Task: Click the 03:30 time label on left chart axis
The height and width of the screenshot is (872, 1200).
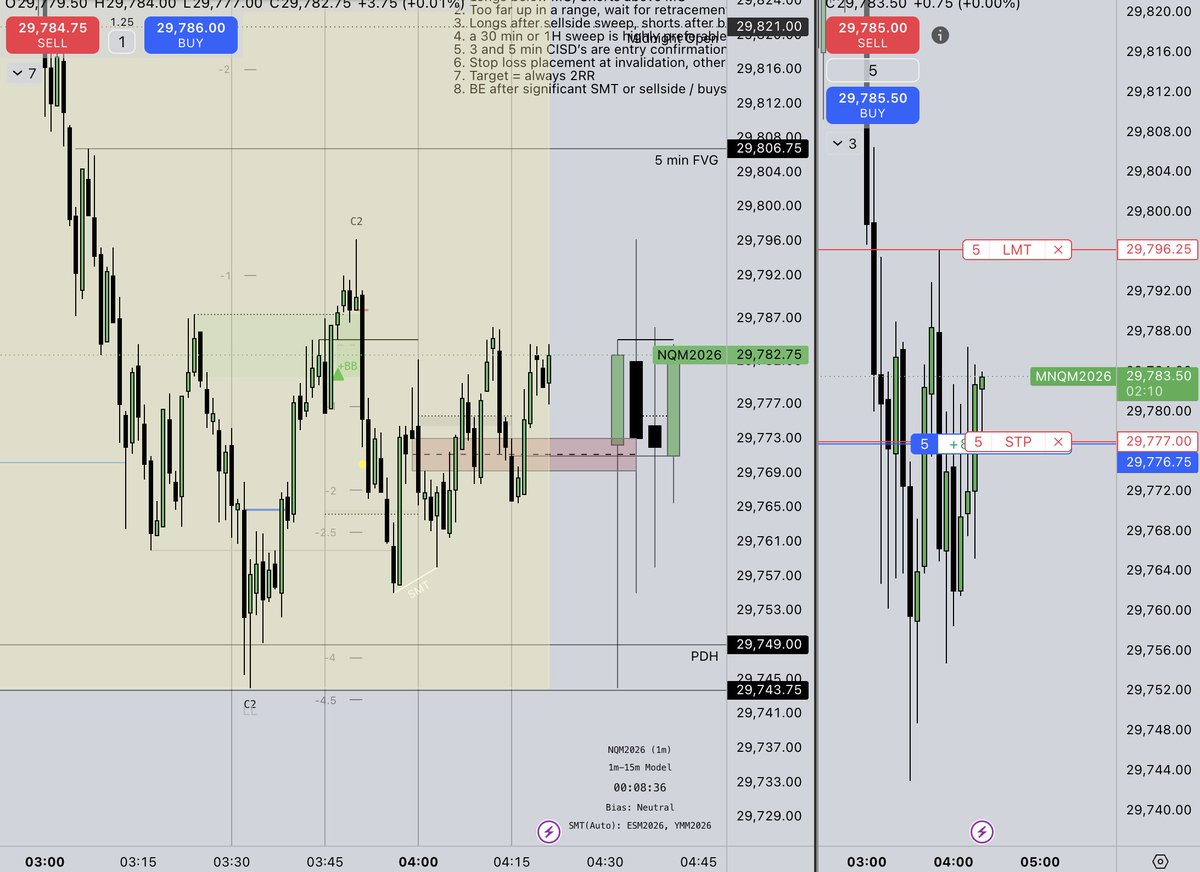Action: (231, 862)
